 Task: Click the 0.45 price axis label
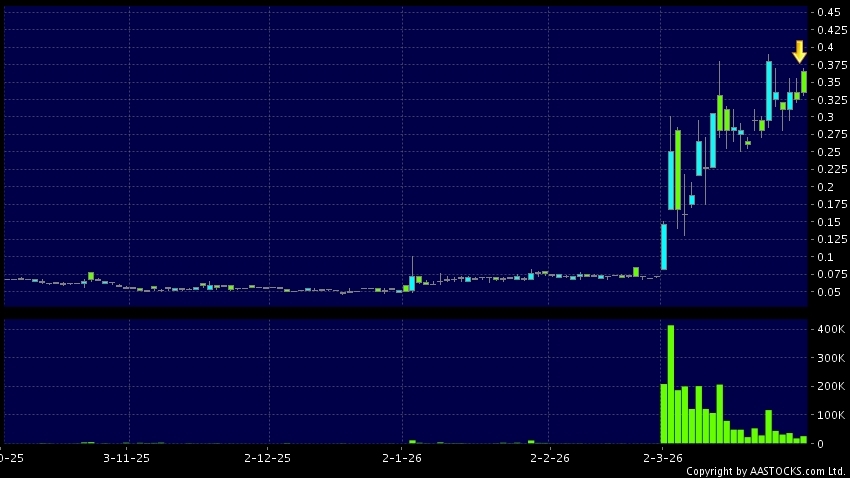click(827, 12)
